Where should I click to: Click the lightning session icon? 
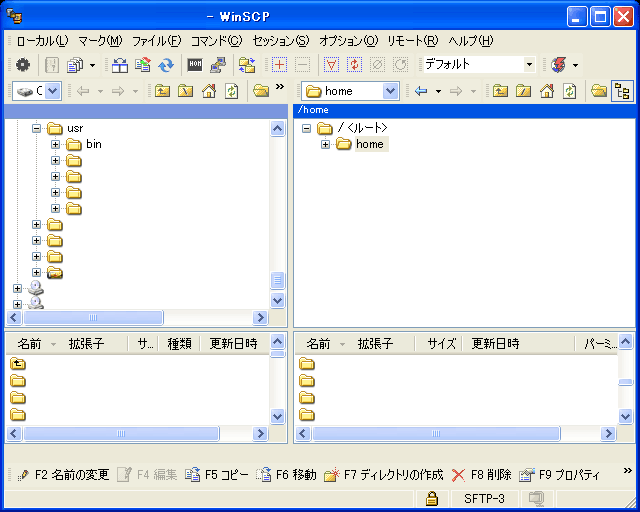coord(558,65)
